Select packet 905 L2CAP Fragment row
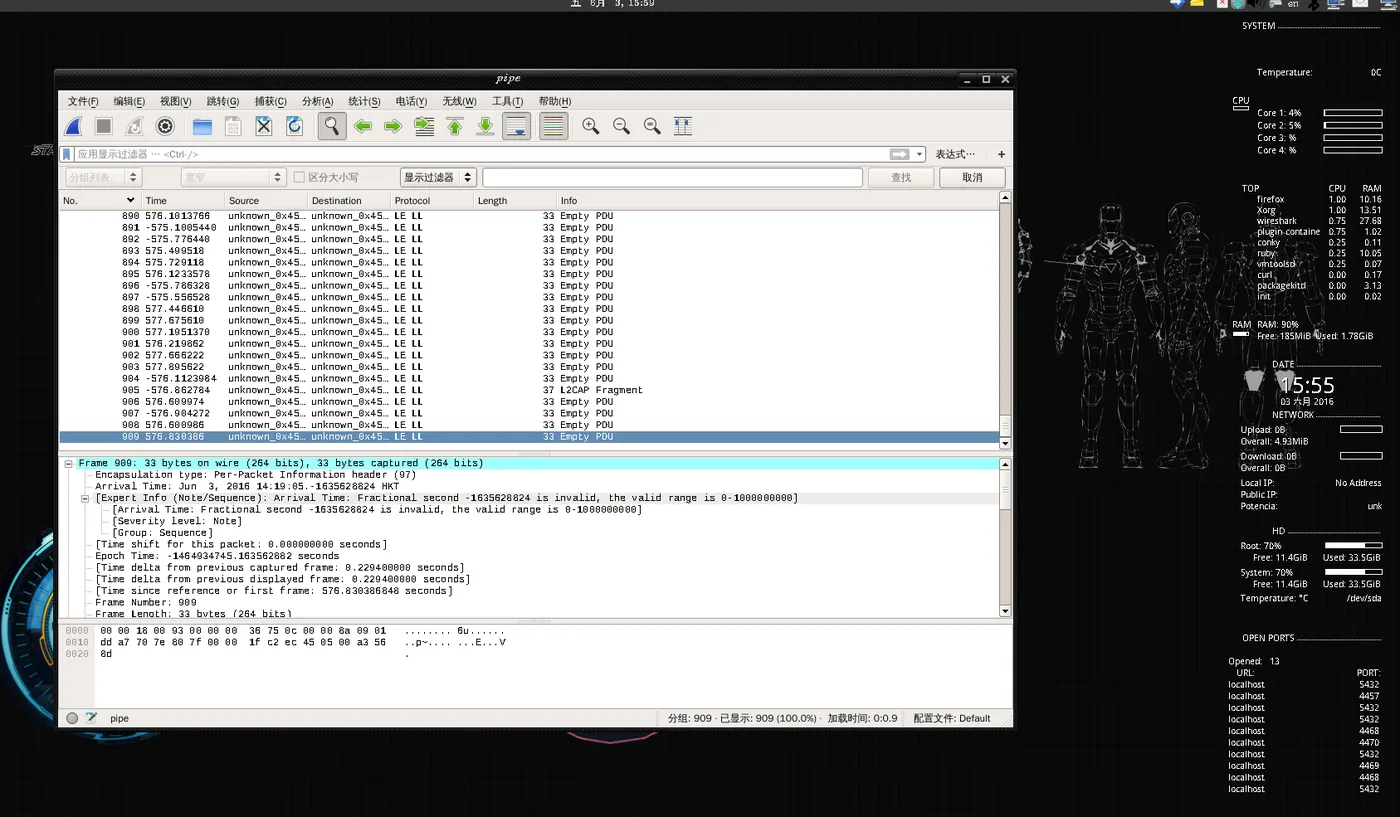Image resolution: width=1400 pixels, height=817 pixels. 529,390
